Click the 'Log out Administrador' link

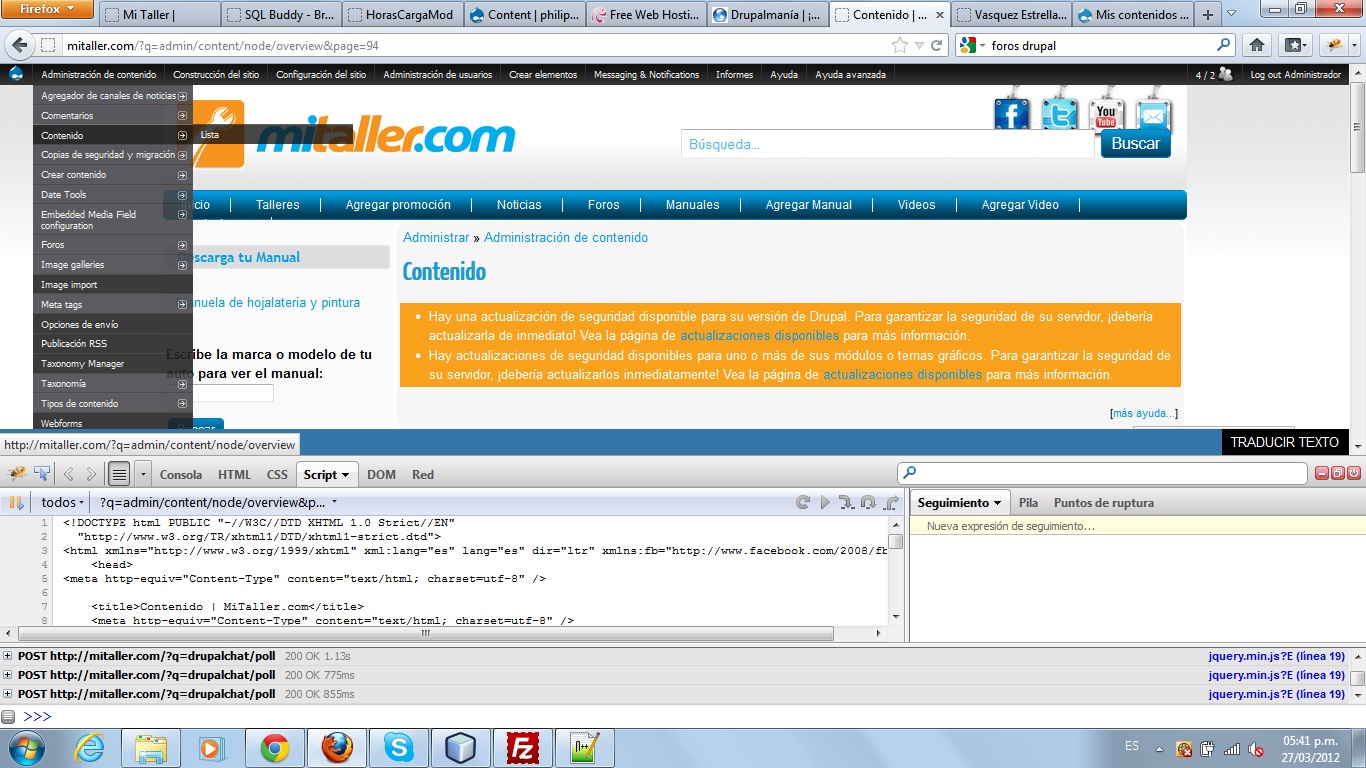(x=1295, y=74)
